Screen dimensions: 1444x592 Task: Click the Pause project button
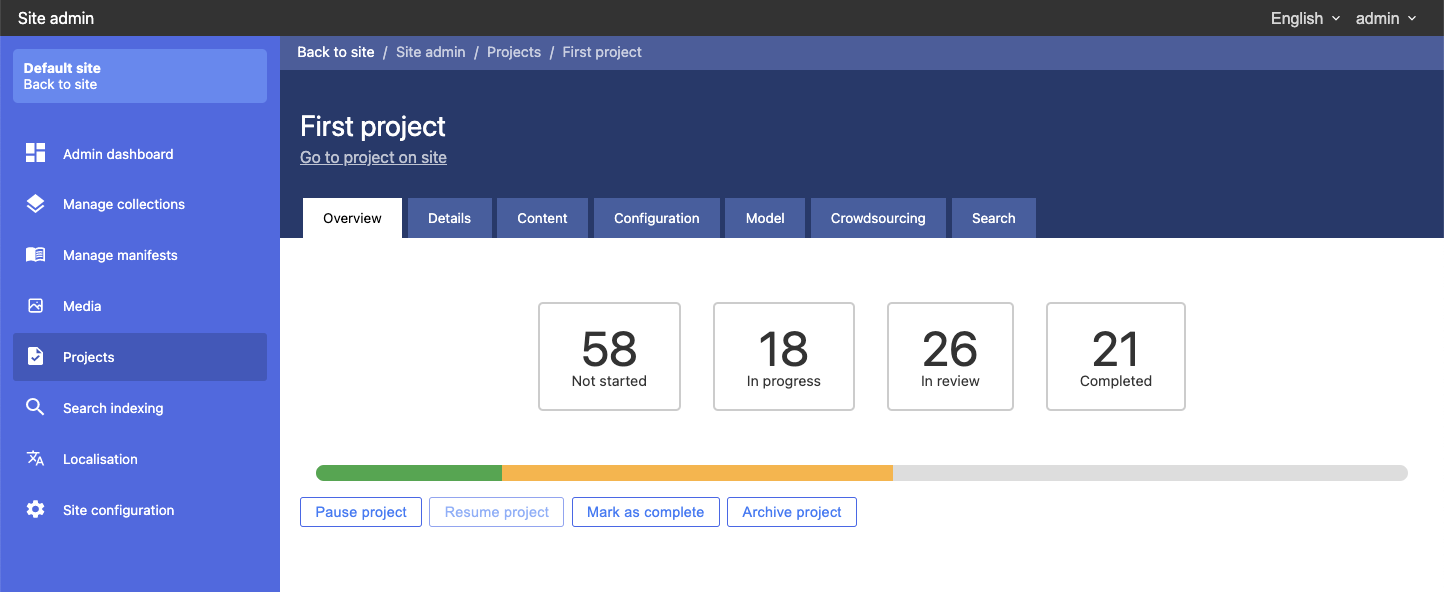point(361,512)
